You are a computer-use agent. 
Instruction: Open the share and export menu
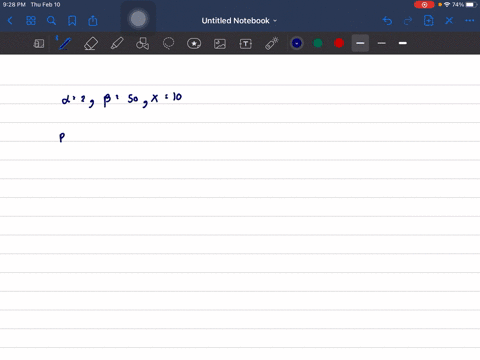click(93, 21)
